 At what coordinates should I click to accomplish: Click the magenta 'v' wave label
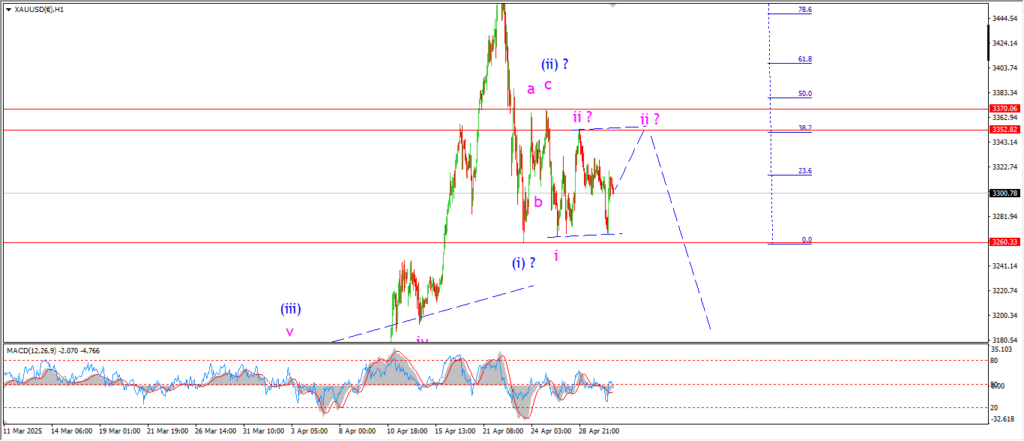289,332
